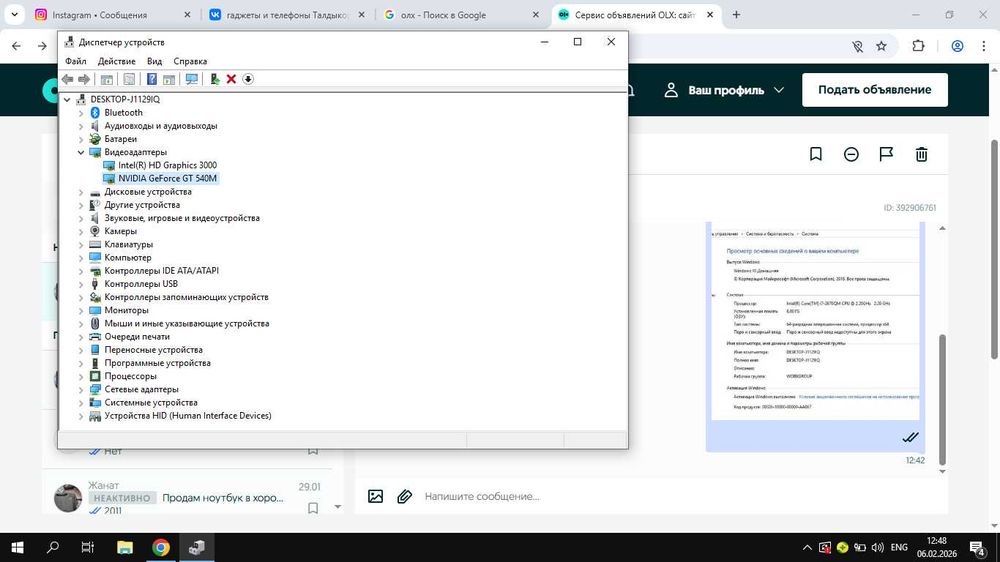
Task: Click the bookmark star in Chrome address bar
Action: 881,46
